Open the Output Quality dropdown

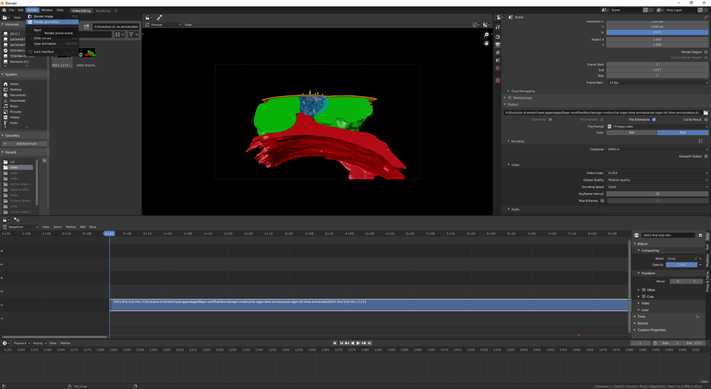[x=657, y=180]
